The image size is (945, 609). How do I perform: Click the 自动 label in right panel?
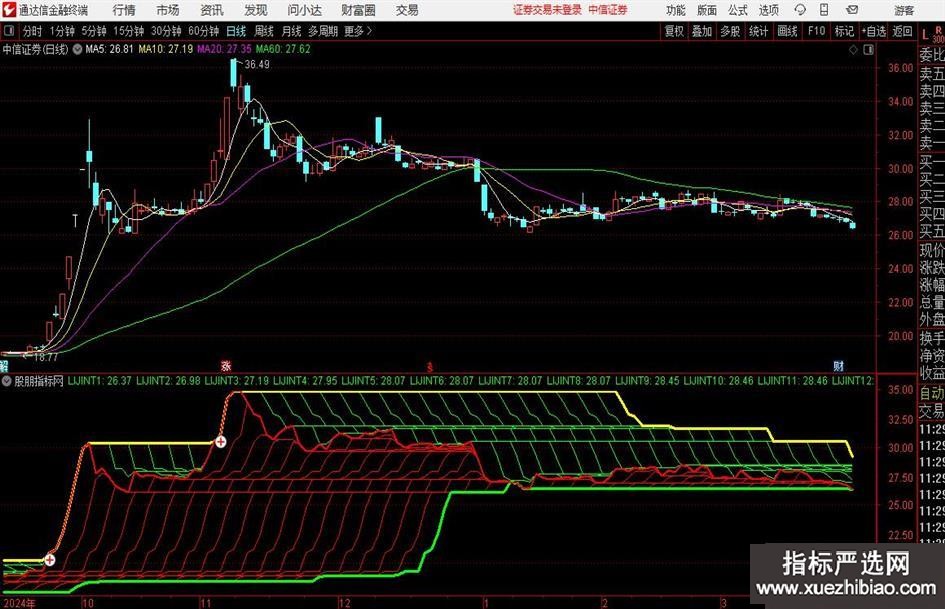coord(932,393)
